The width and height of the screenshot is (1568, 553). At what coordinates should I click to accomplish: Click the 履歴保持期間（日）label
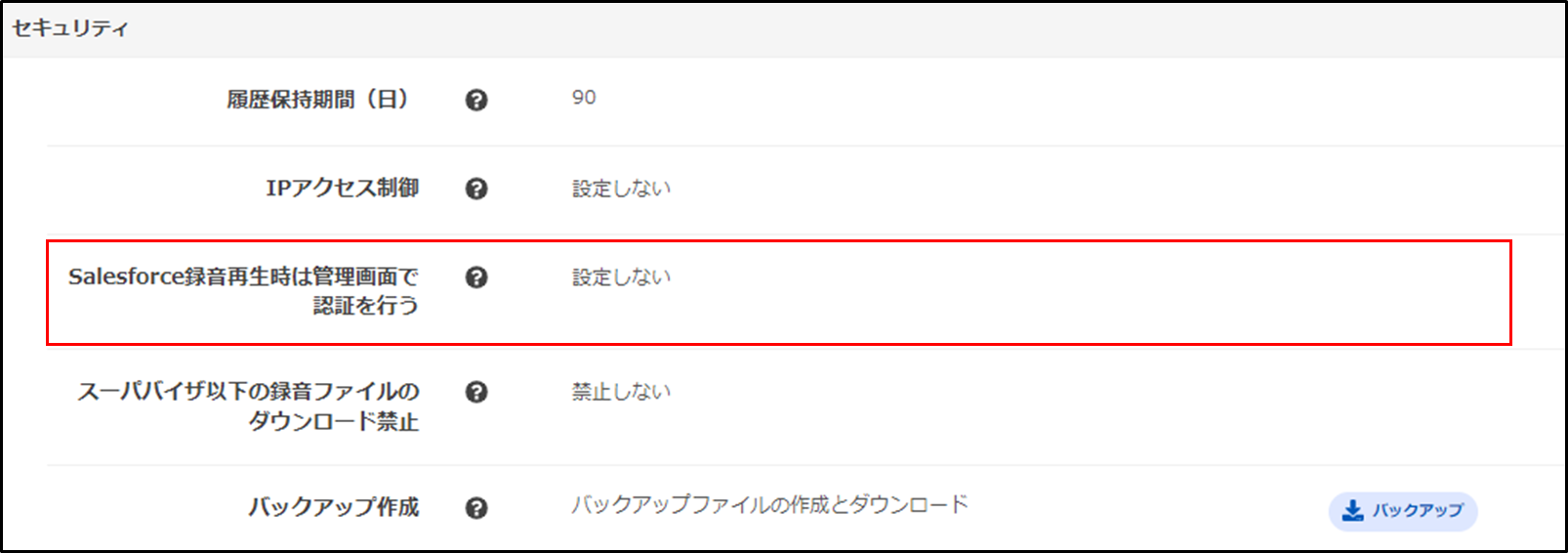[x=317, y=100]
